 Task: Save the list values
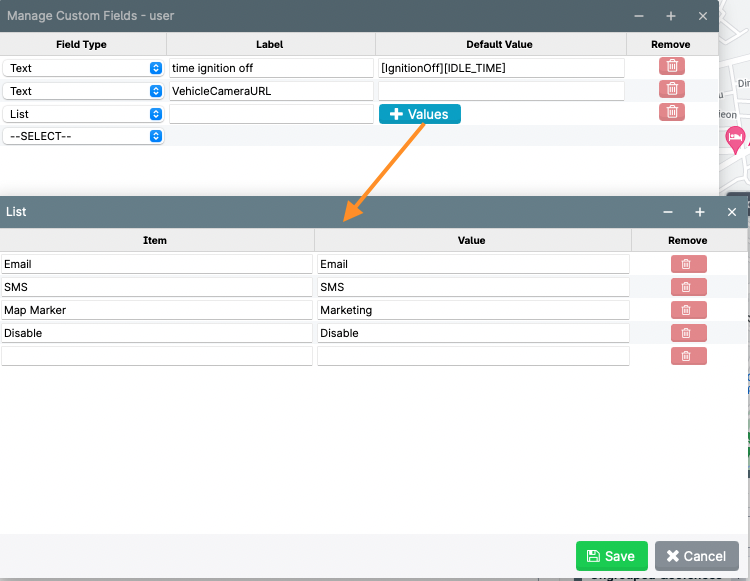(611, 556)
